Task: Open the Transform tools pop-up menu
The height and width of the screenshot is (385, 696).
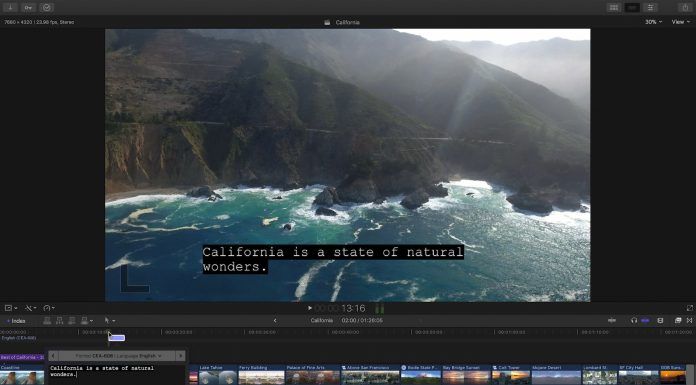Action: pyautogui.click(x=11, y=308)
